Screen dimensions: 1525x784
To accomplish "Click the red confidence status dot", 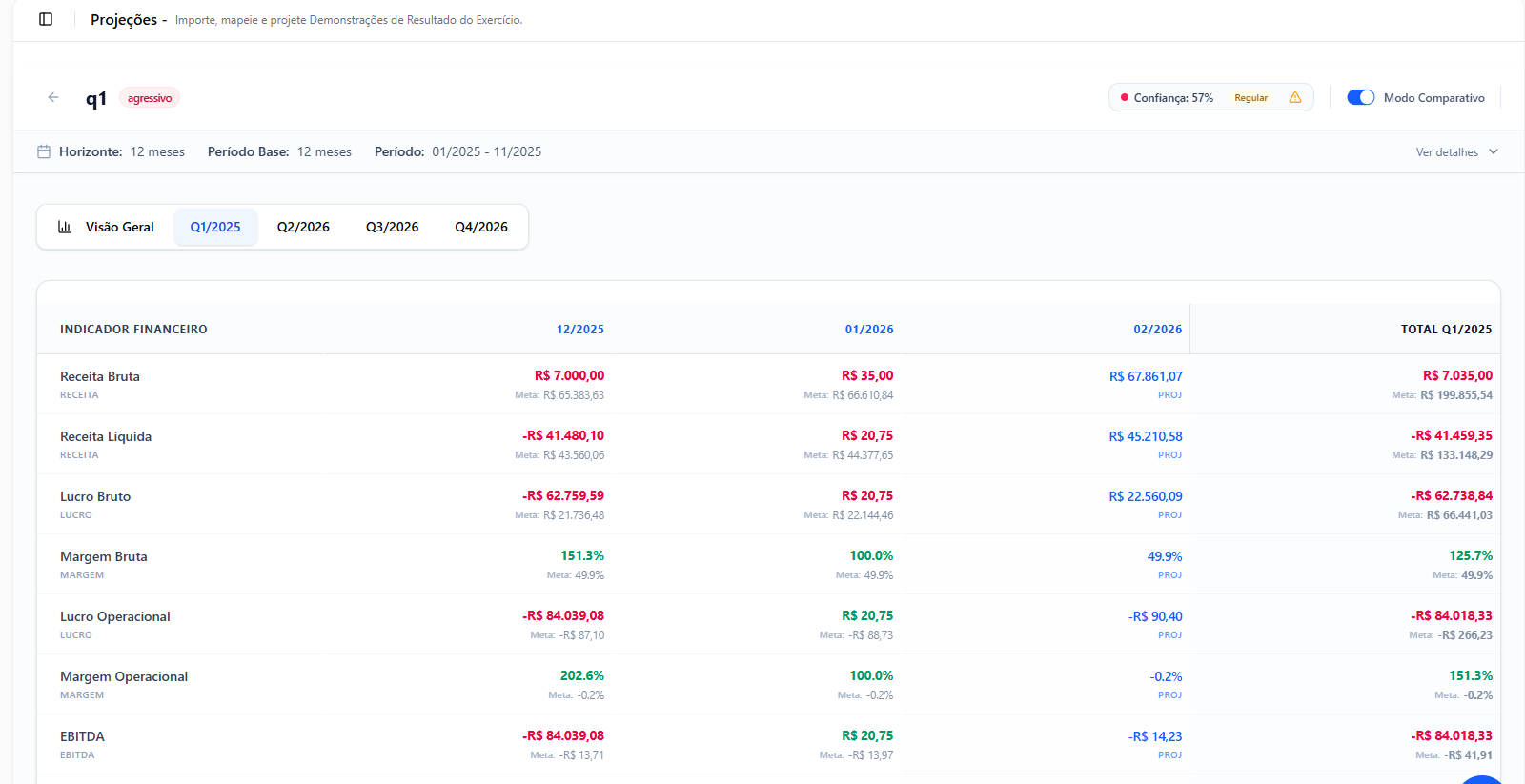I will point(1125,97).
